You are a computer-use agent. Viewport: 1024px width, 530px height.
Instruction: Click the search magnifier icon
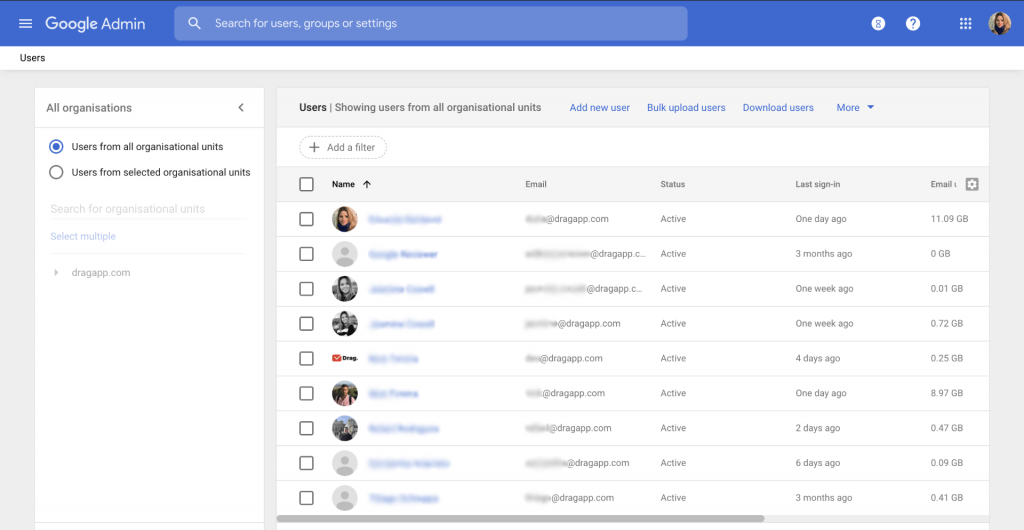pyautogui.click(x=195, y=23)
